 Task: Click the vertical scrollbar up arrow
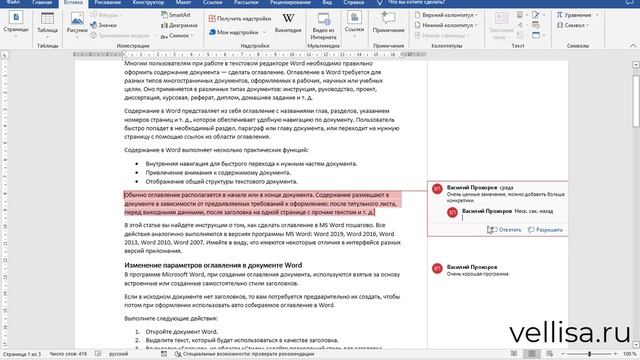coord(636,64)
